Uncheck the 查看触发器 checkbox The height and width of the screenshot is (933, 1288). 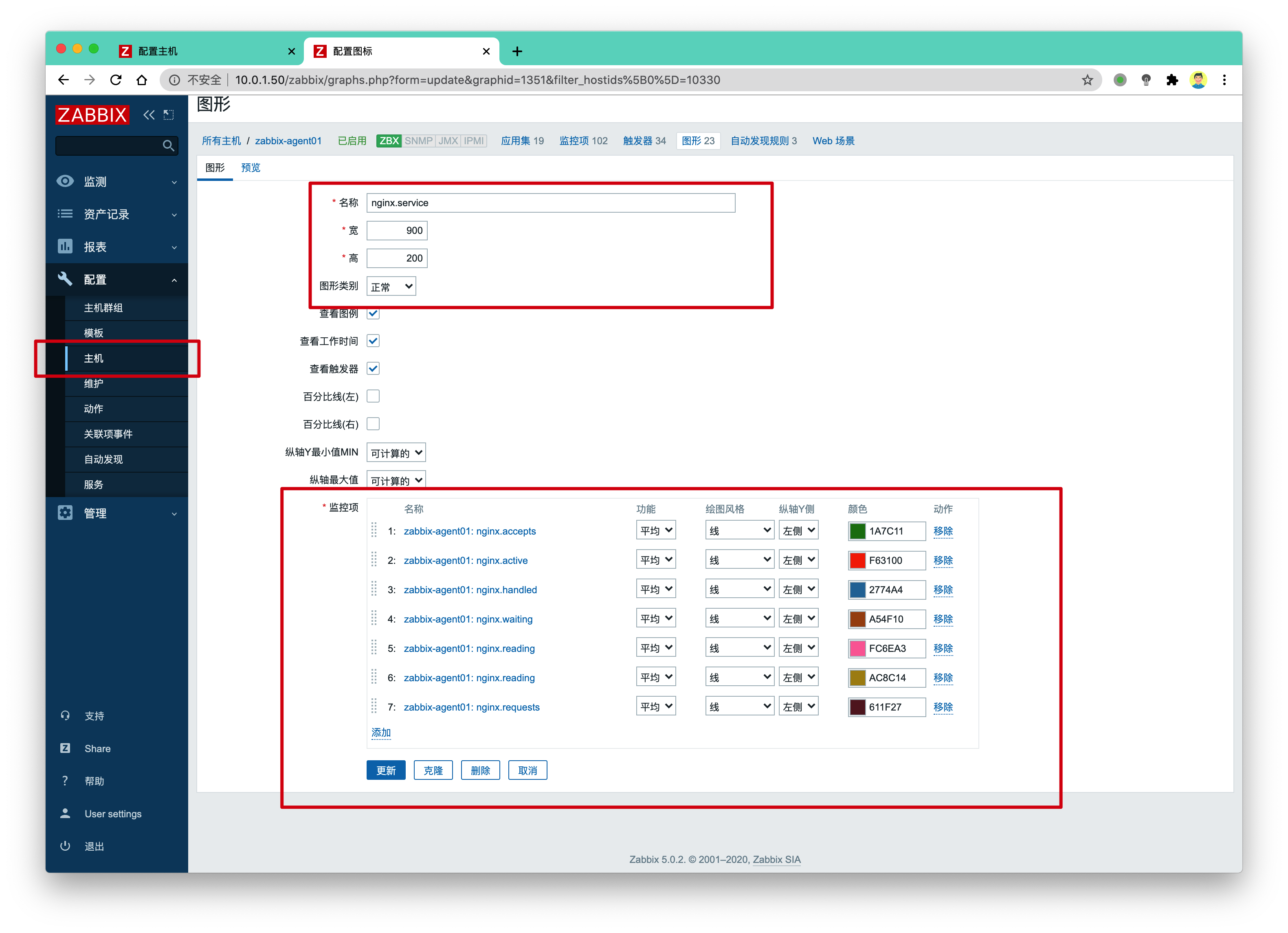pos(373,369)
